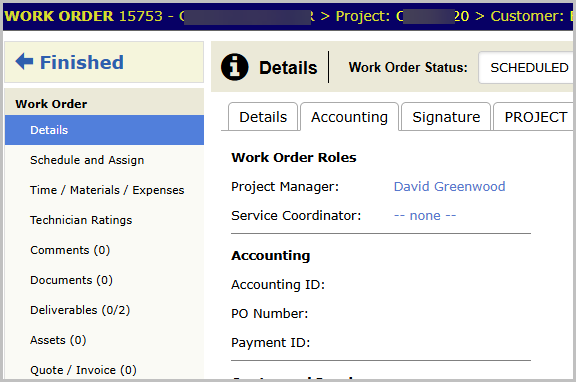Click the WORK ORDER 15753 title text
The image size is (576, 382).
pos(83,16)
